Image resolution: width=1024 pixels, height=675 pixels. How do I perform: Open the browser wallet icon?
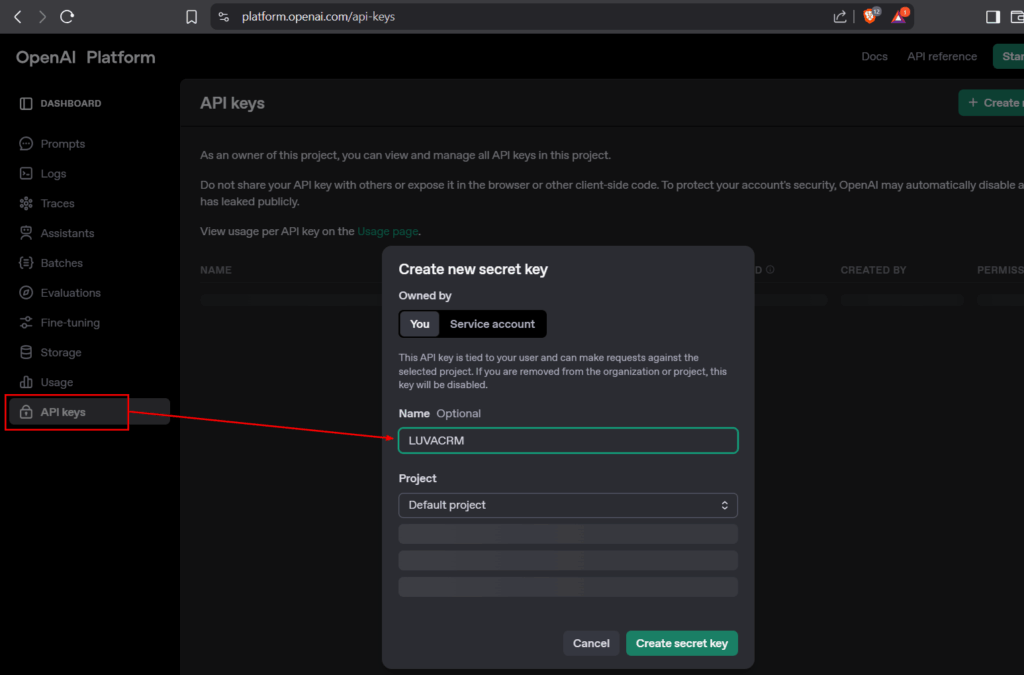pyautogui.click(x=1017, y=17)
